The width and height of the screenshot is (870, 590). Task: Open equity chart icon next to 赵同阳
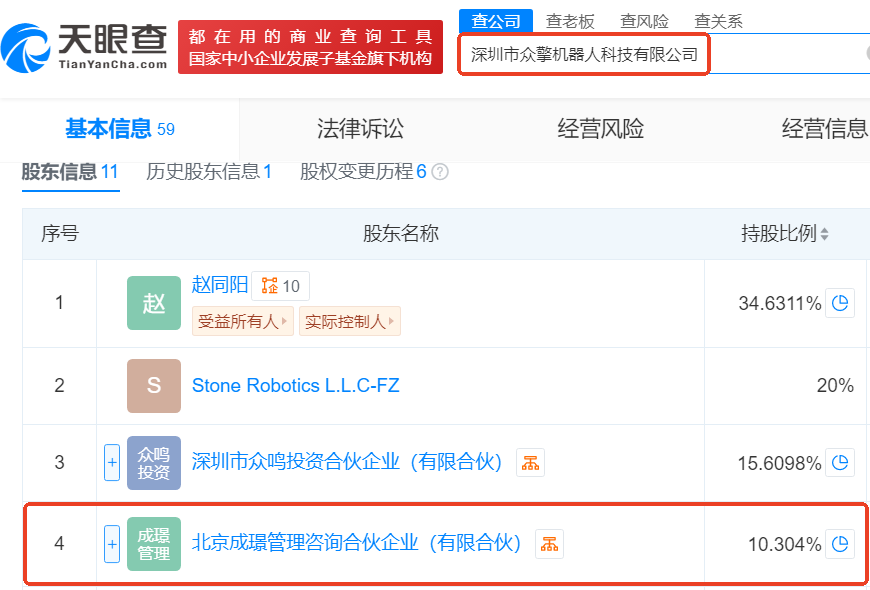tap(280, 286)
